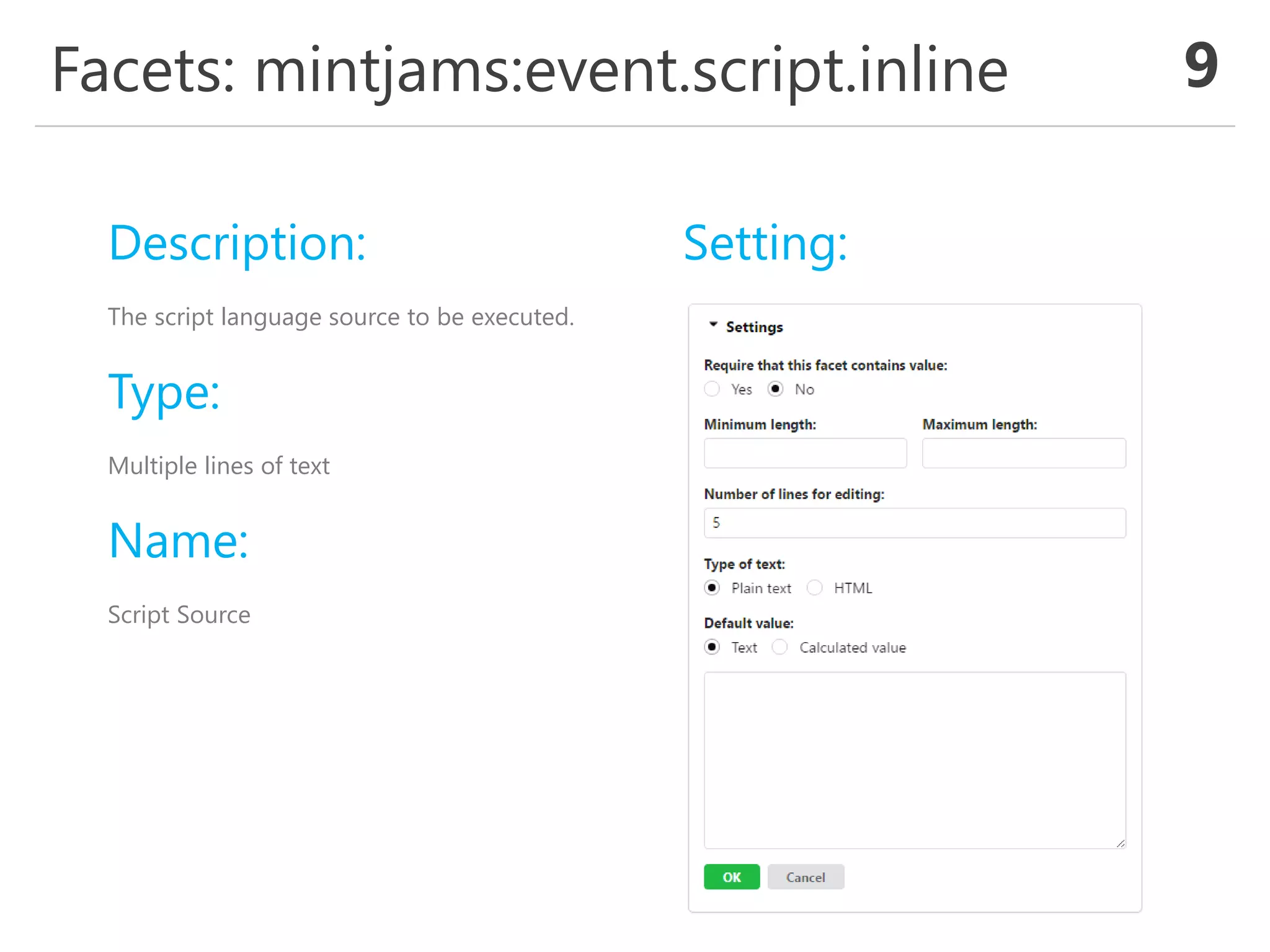Grab the text area resize handle
Image resolution: width=1270 pixels, height=952 pixels.
[x=1121, y=844]
